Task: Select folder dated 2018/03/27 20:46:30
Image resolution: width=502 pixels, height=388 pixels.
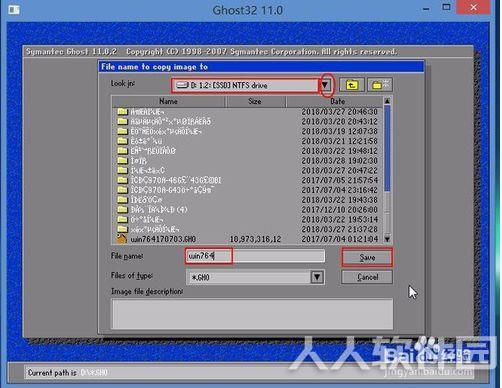Action: pyautogui.click(x=247, y=111)
